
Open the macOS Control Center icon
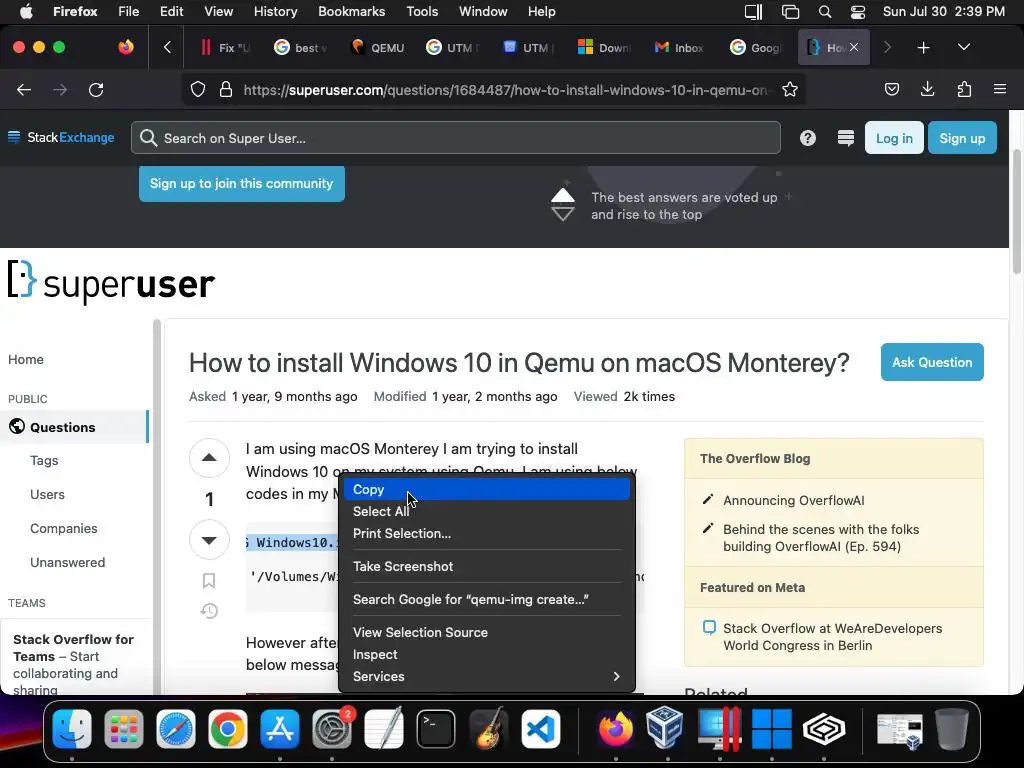857,12
